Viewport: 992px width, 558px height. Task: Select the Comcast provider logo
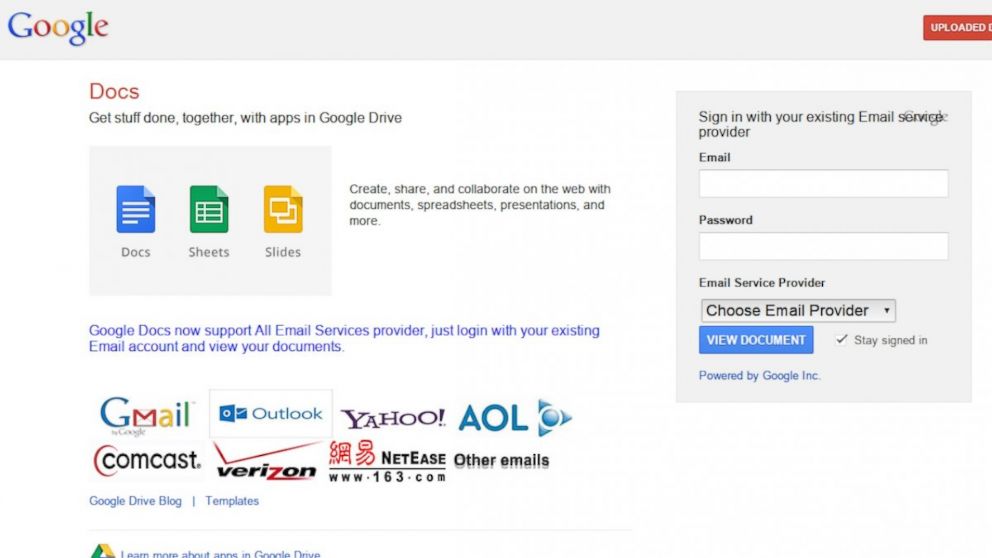(147, 460)
